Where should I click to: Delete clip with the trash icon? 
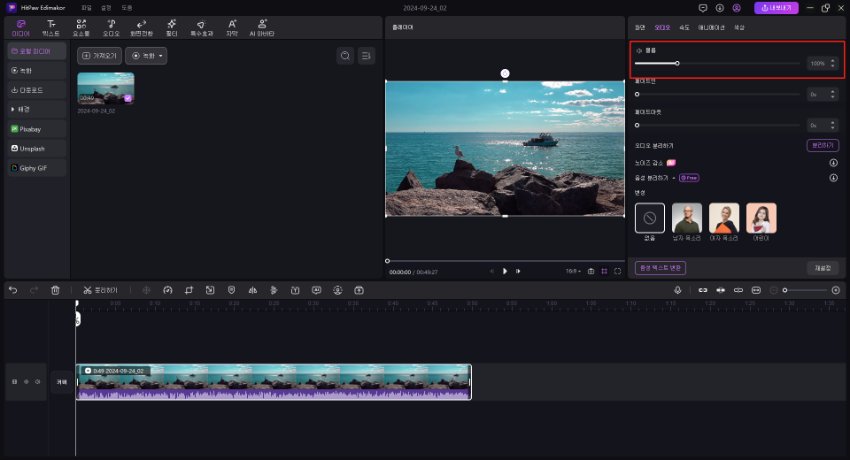pyautogui.click(x=55, y=290)
